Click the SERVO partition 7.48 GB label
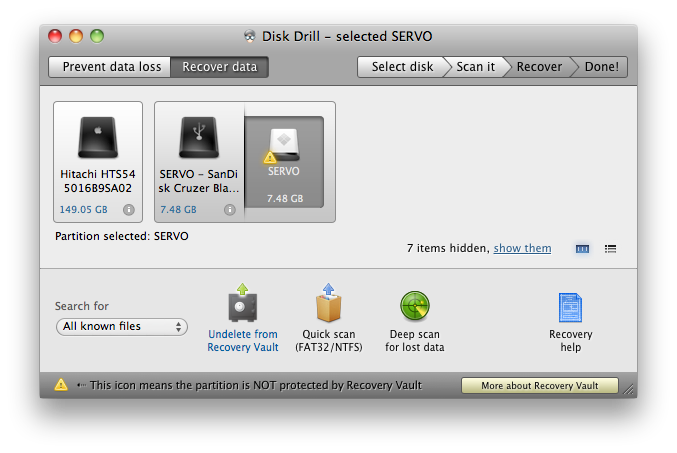The height and width of the screenshot is (453, 677). pyautogui.click(x=285, y=199)
